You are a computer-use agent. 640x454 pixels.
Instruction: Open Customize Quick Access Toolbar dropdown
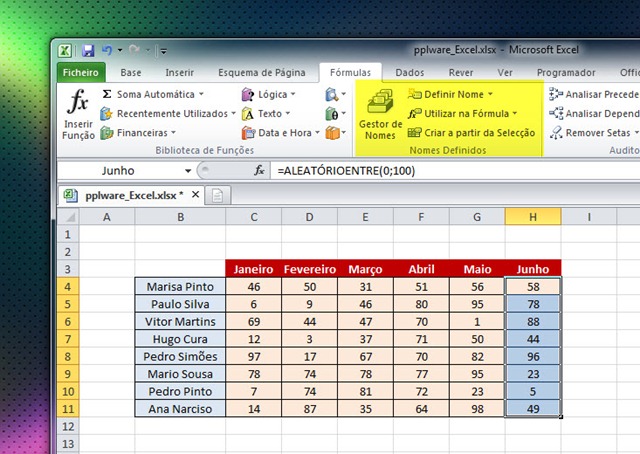(x=164, y=51)
